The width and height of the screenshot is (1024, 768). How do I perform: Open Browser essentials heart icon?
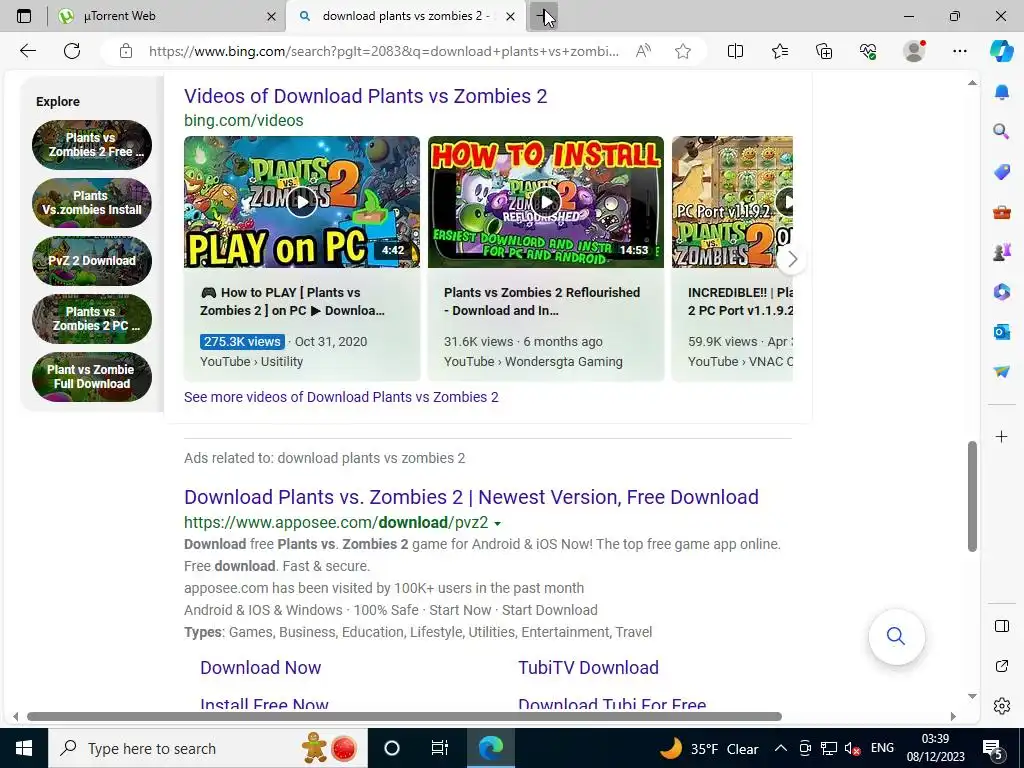868,51
